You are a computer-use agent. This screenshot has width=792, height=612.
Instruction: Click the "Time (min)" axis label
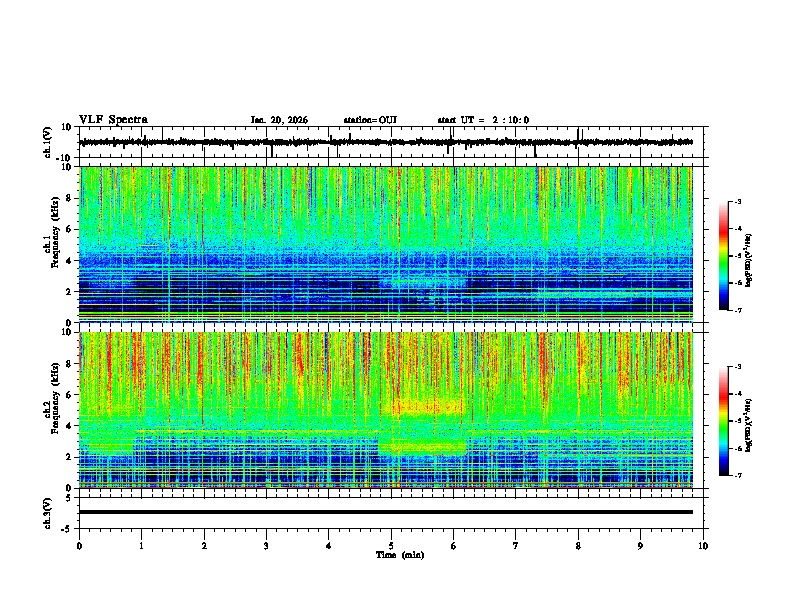(x=400, y=555)
